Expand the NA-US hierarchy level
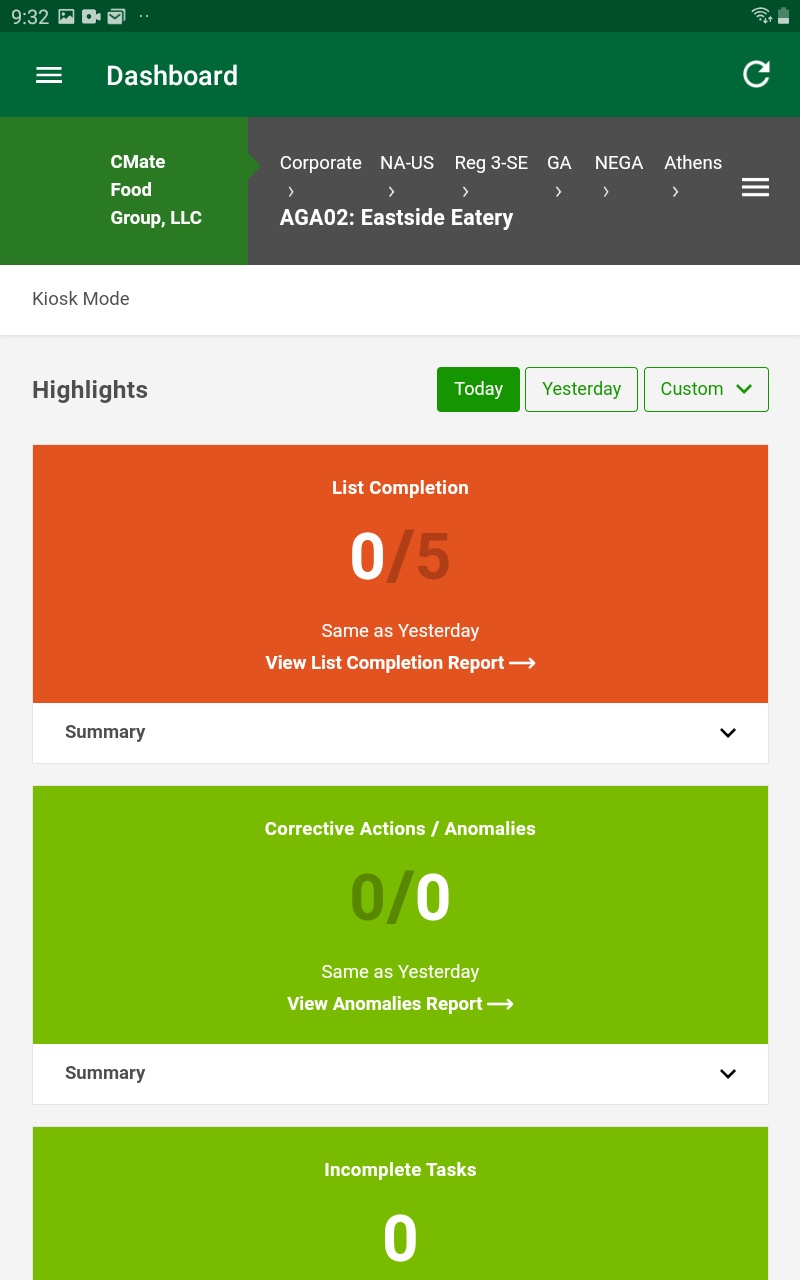 391,190
